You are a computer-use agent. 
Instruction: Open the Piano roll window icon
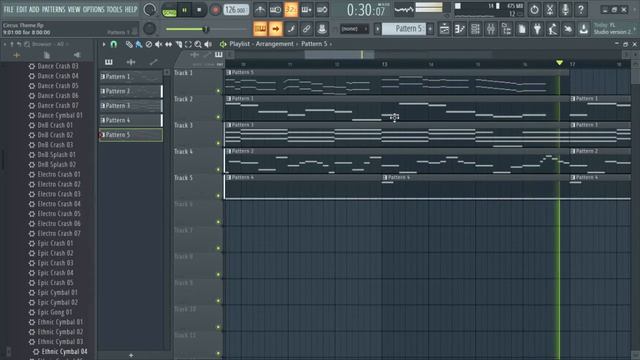coord(460,29)
